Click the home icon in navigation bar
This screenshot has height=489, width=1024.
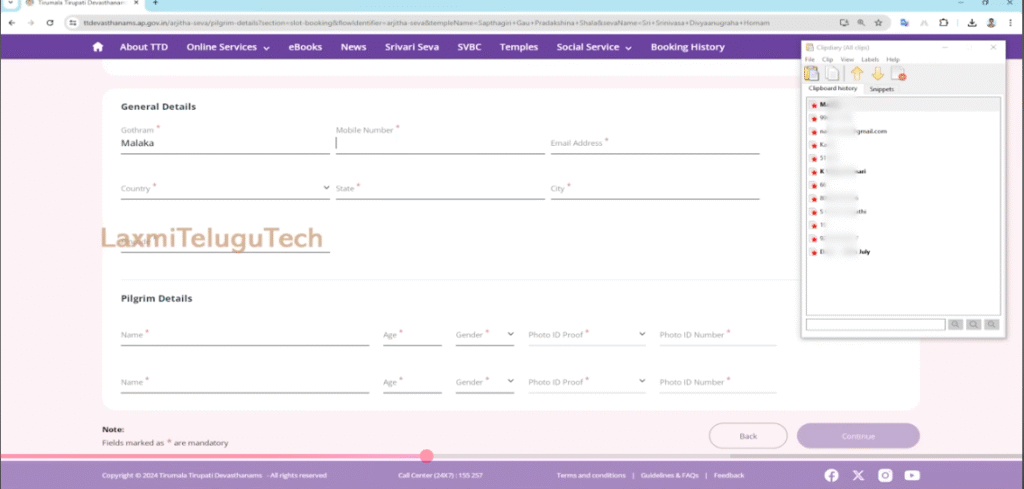(x=97, y=47)
